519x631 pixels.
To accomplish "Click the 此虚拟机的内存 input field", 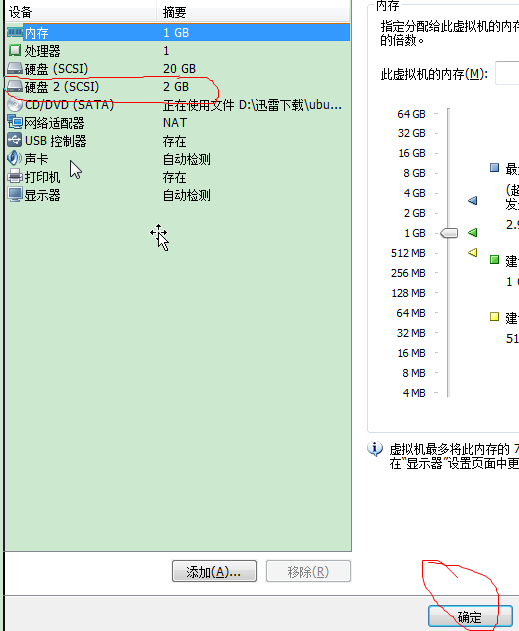I will 507,73.
